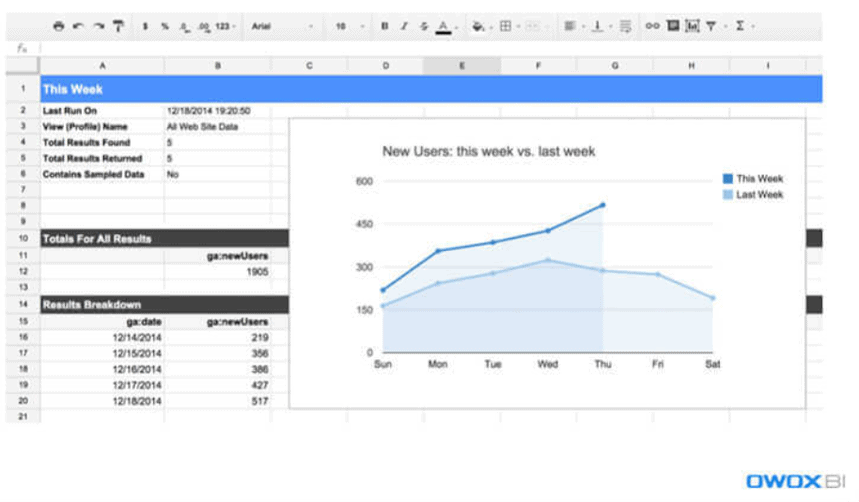The width and height of the screenshot is (859, 502).
Task: Select column E header
Action: click(462, 66)
